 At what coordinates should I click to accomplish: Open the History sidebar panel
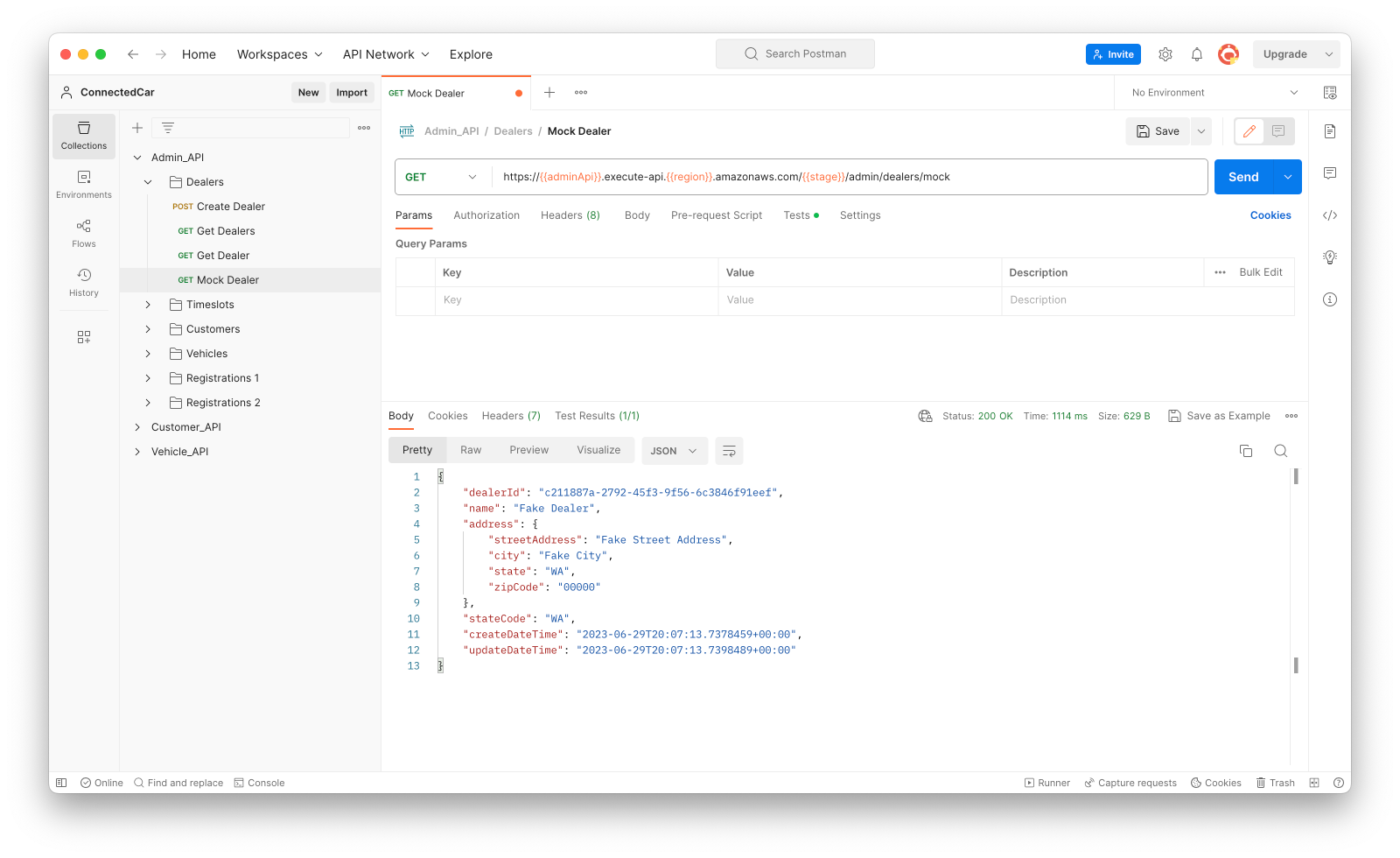pos(84,283)
